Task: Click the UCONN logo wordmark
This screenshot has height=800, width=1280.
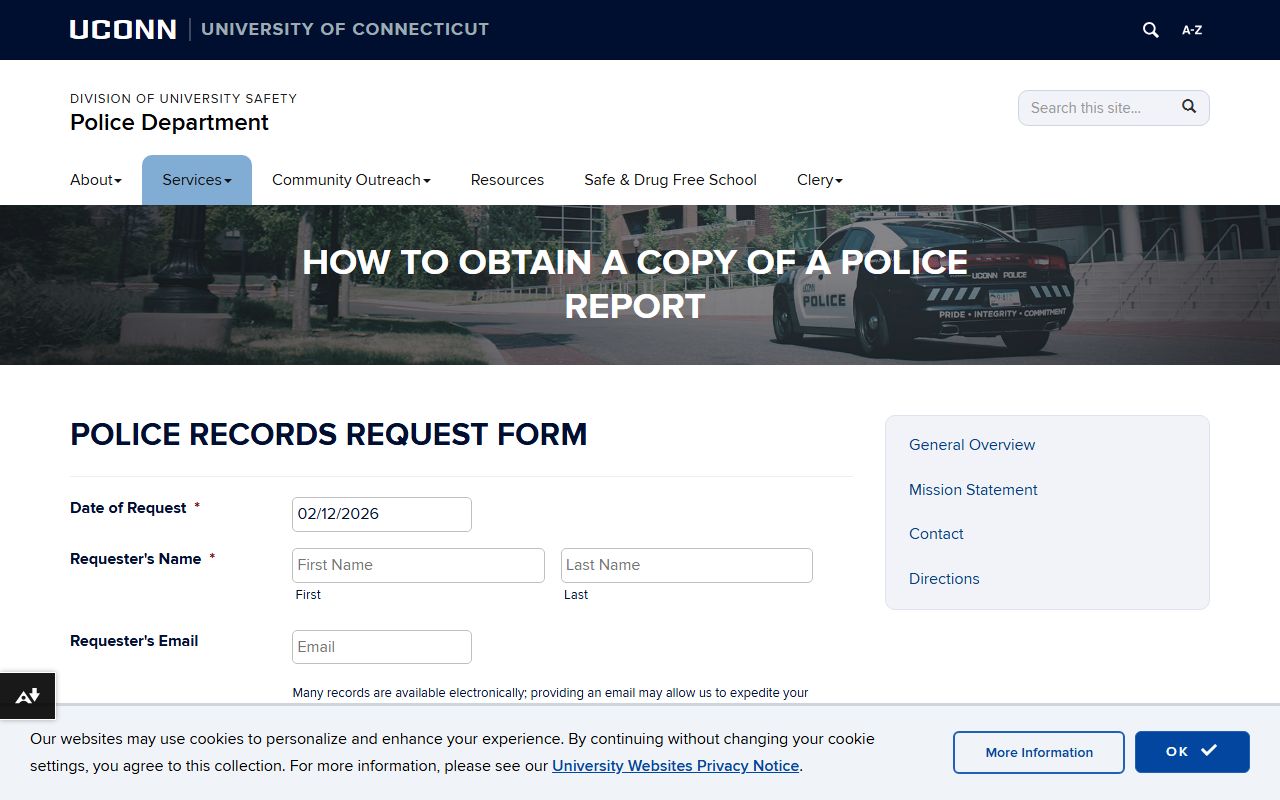Action: [x=123, y=29]
